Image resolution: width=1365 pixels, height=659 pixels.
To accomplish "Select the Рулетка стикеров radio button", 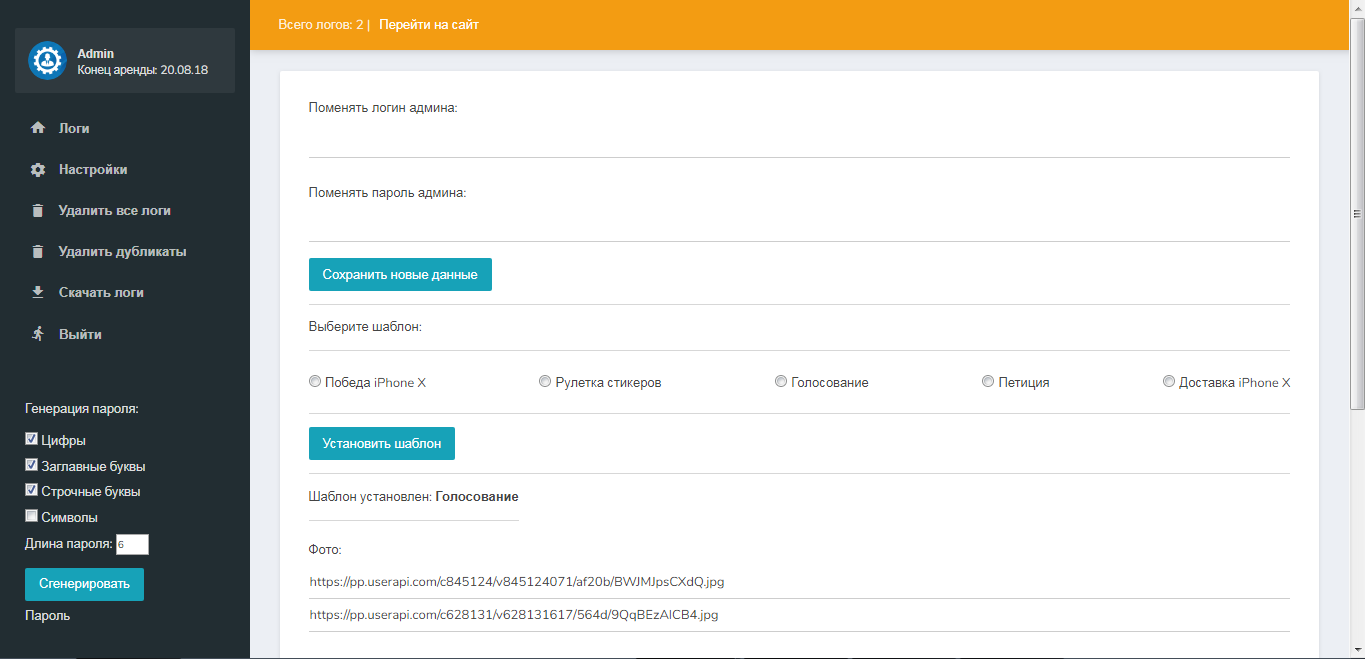I will click(545, 382).
